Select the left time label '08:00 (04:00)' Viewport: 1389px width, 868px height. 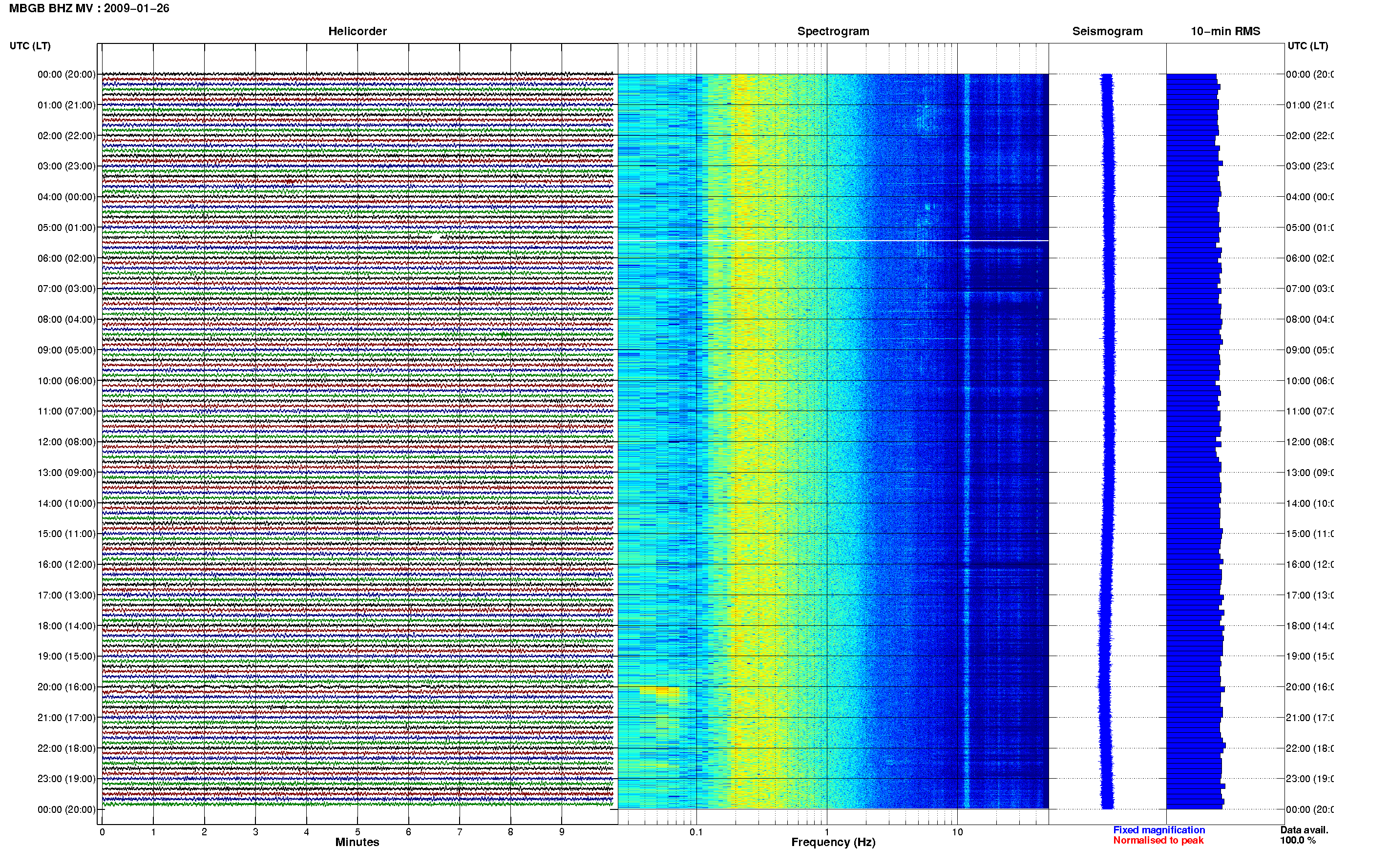click(66, 319)
